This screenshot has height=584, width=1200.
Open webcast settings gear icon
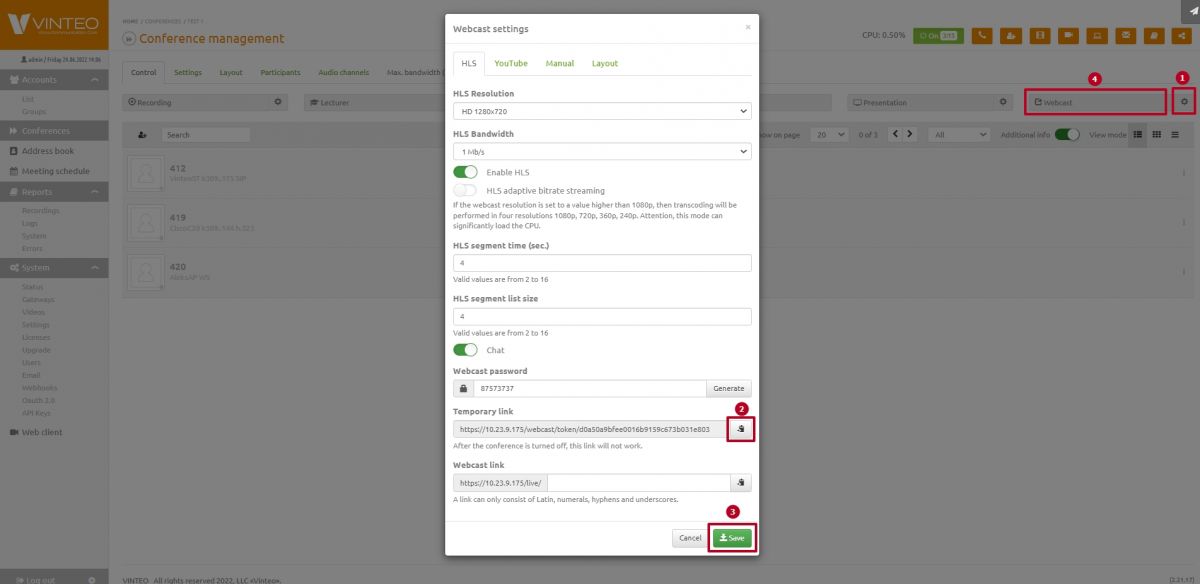[x=1184, y=102]
